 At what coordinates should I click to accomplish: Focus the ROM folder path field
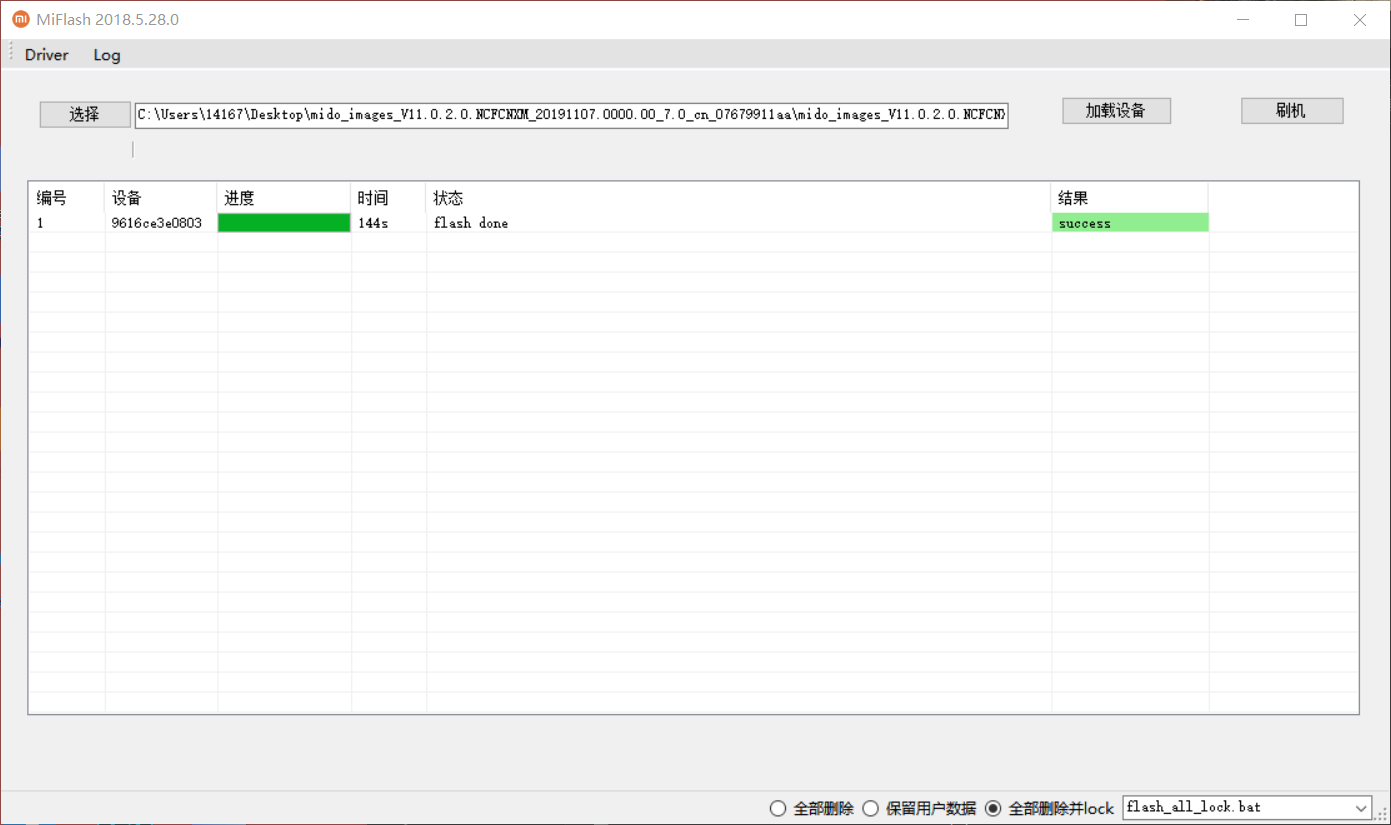point(571,115)
